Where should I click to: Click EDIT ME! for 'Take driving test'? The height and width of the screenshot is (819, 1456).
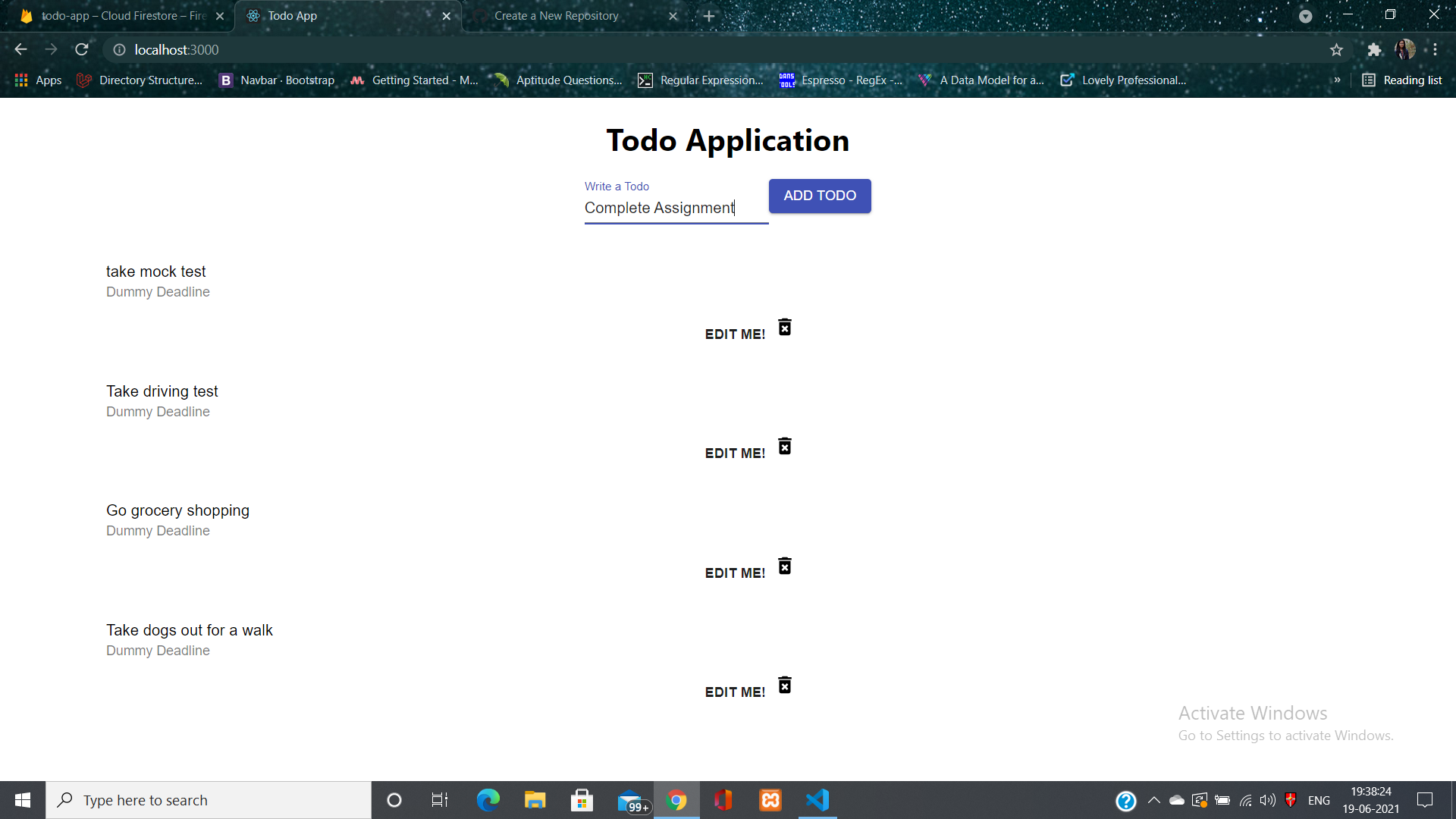735,452
